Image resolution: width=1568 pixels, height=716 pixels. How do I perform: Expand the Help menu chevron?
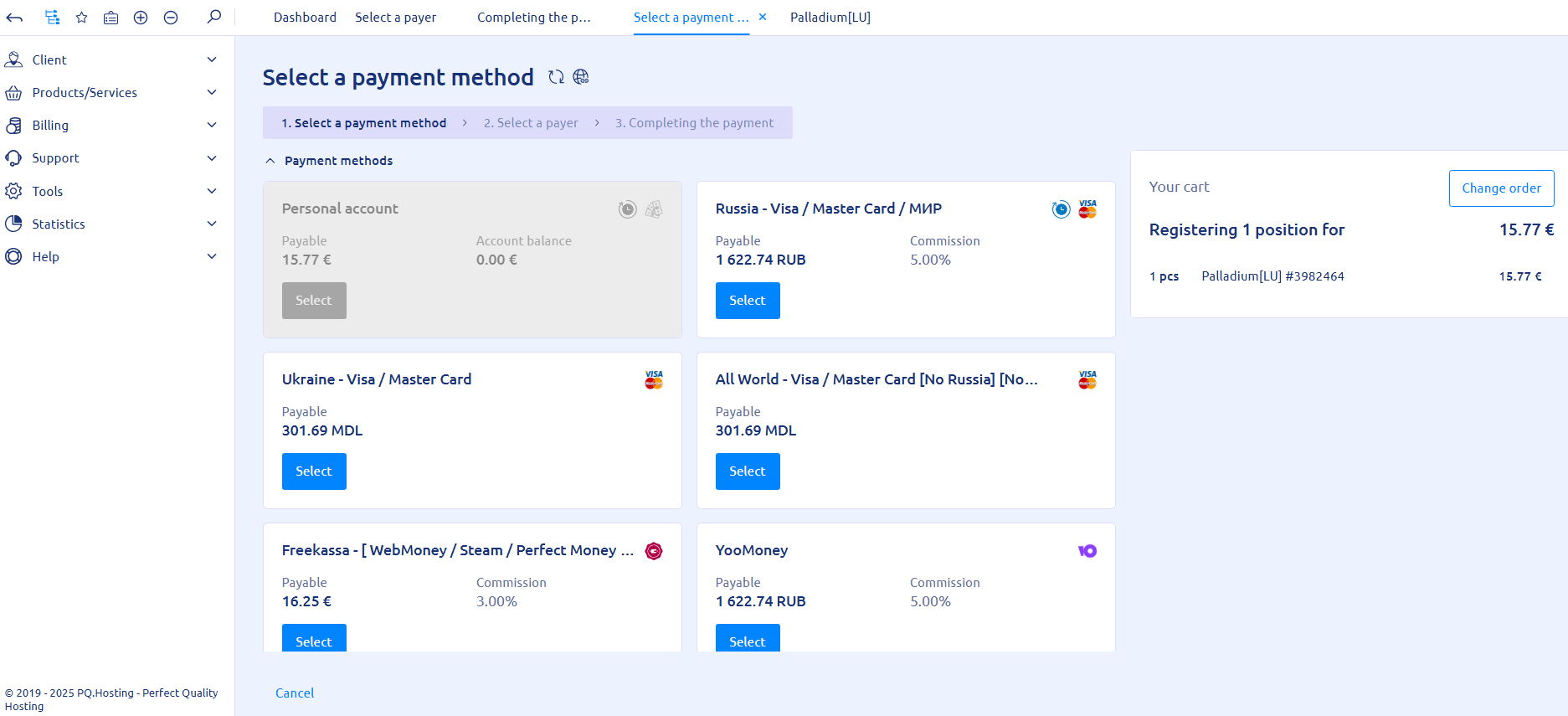pos(212,256)
